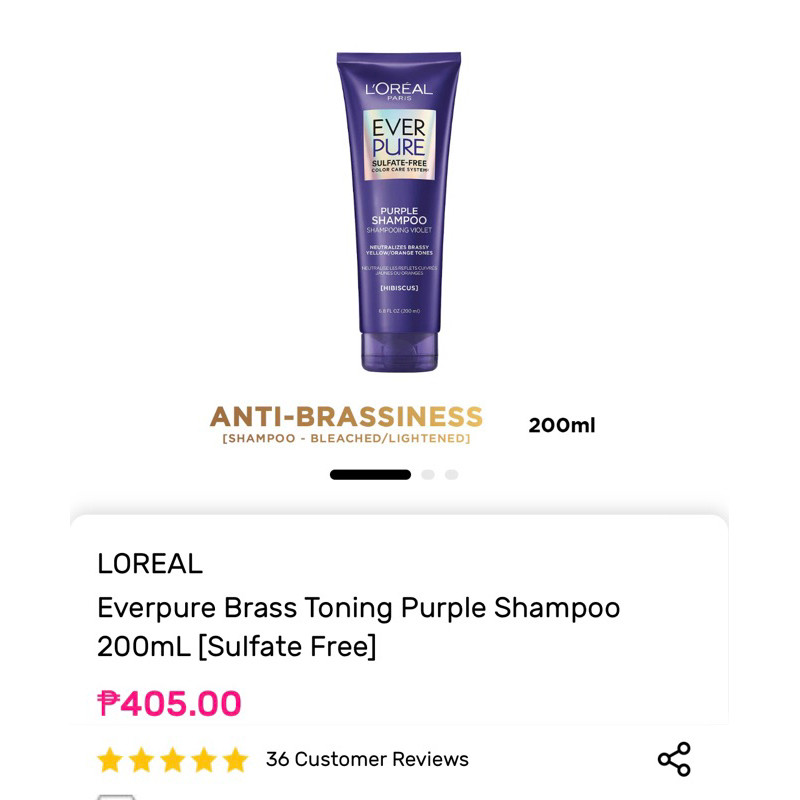This screenshot has width=800, height=800.
Task: Open the 36 Customer Reviews link
Action: point(367,759)
